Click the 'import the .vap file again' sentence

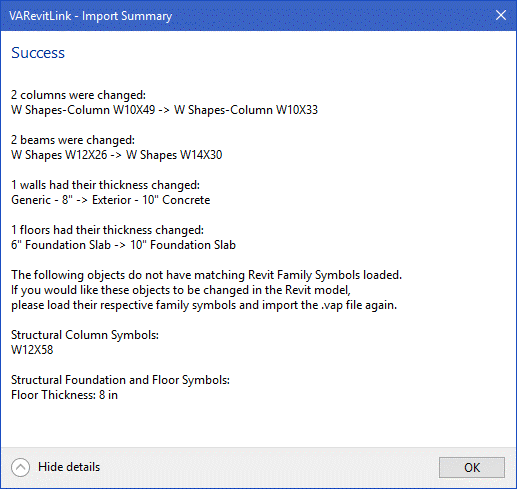204,305
